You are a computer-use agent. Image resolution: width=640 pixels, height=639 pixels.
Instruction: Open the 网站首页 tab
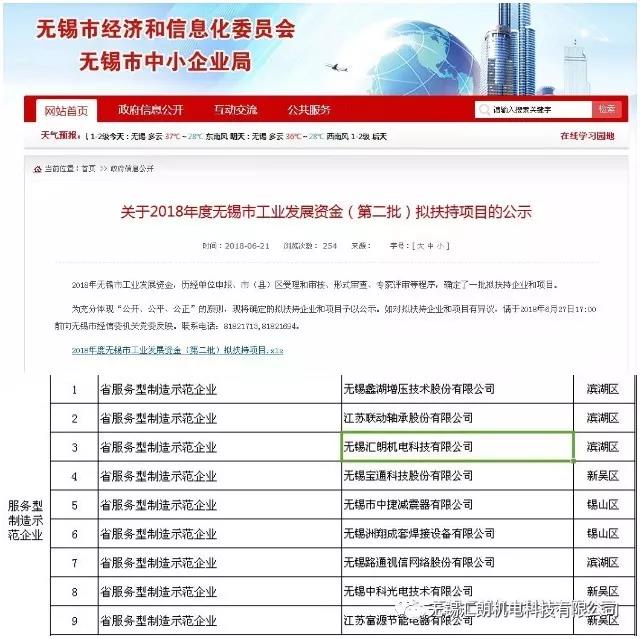click(x=66, y=111)
